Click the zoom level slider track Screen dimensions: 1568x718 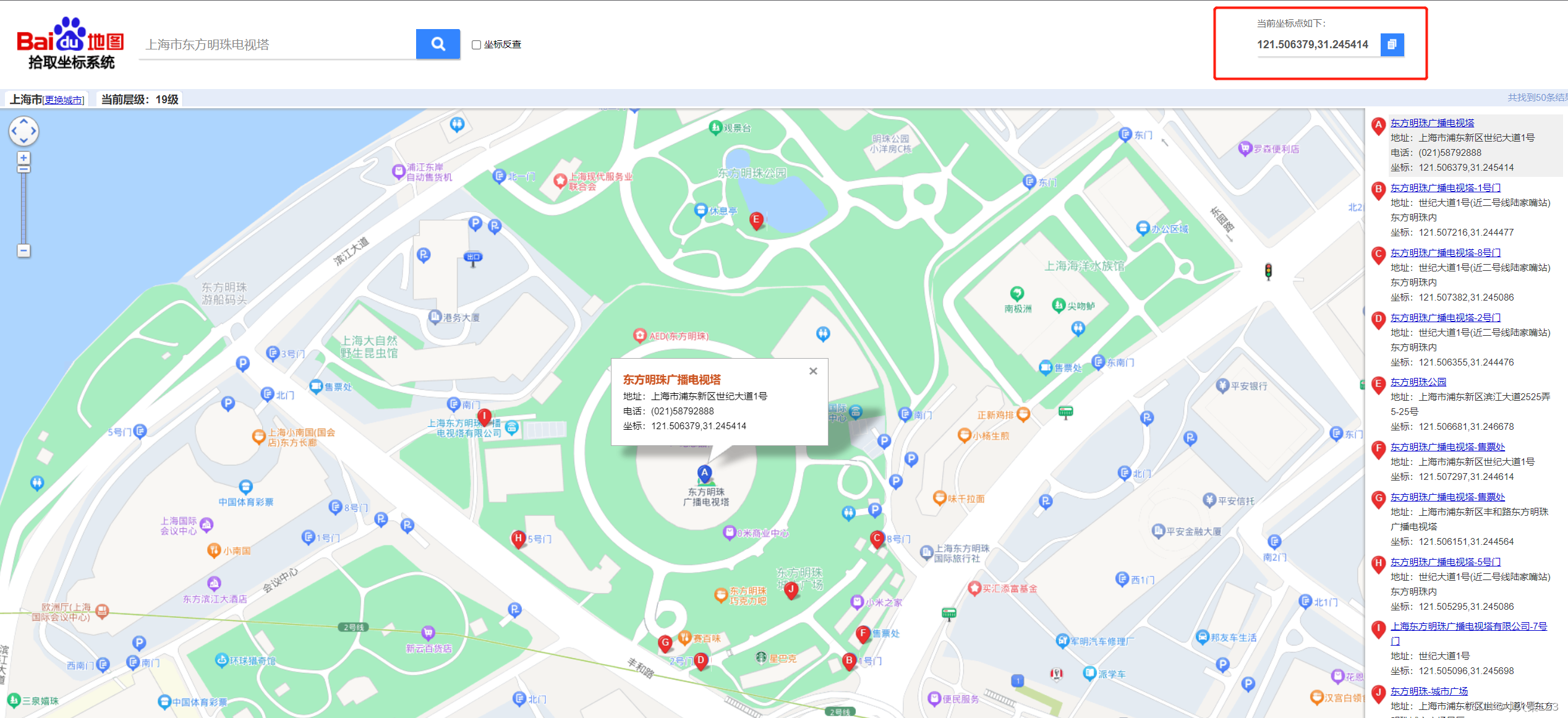click(x=23, y=207)
